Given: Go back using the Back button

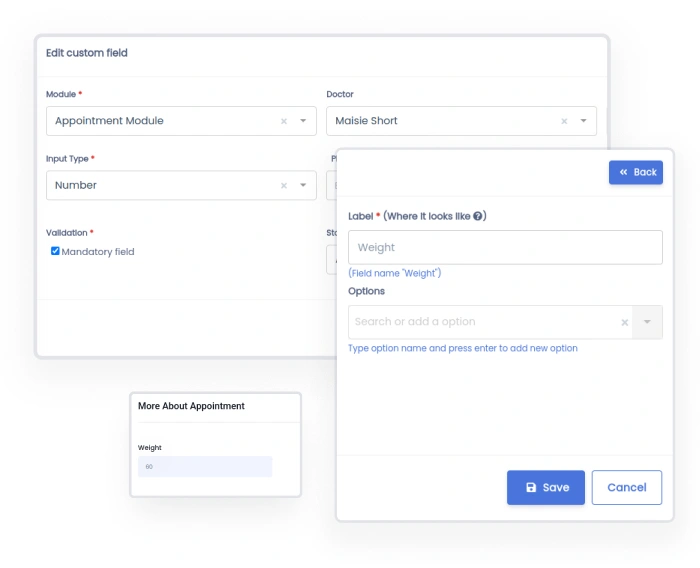Looking at the screenshot, I should (x=636, y=172).
